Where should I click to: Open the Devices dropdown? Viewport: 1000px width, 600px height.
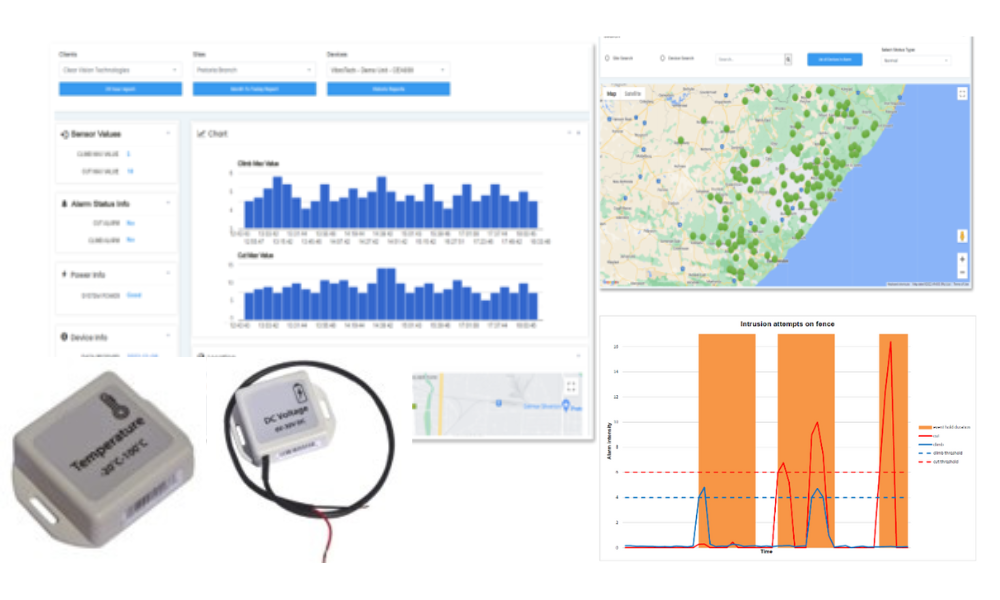(x=388, y=70)
